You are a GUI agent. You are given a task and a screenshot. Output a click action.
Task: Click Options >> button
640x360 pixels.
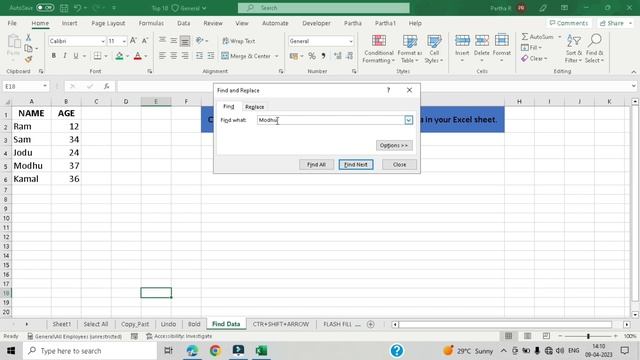coord(394,145)
